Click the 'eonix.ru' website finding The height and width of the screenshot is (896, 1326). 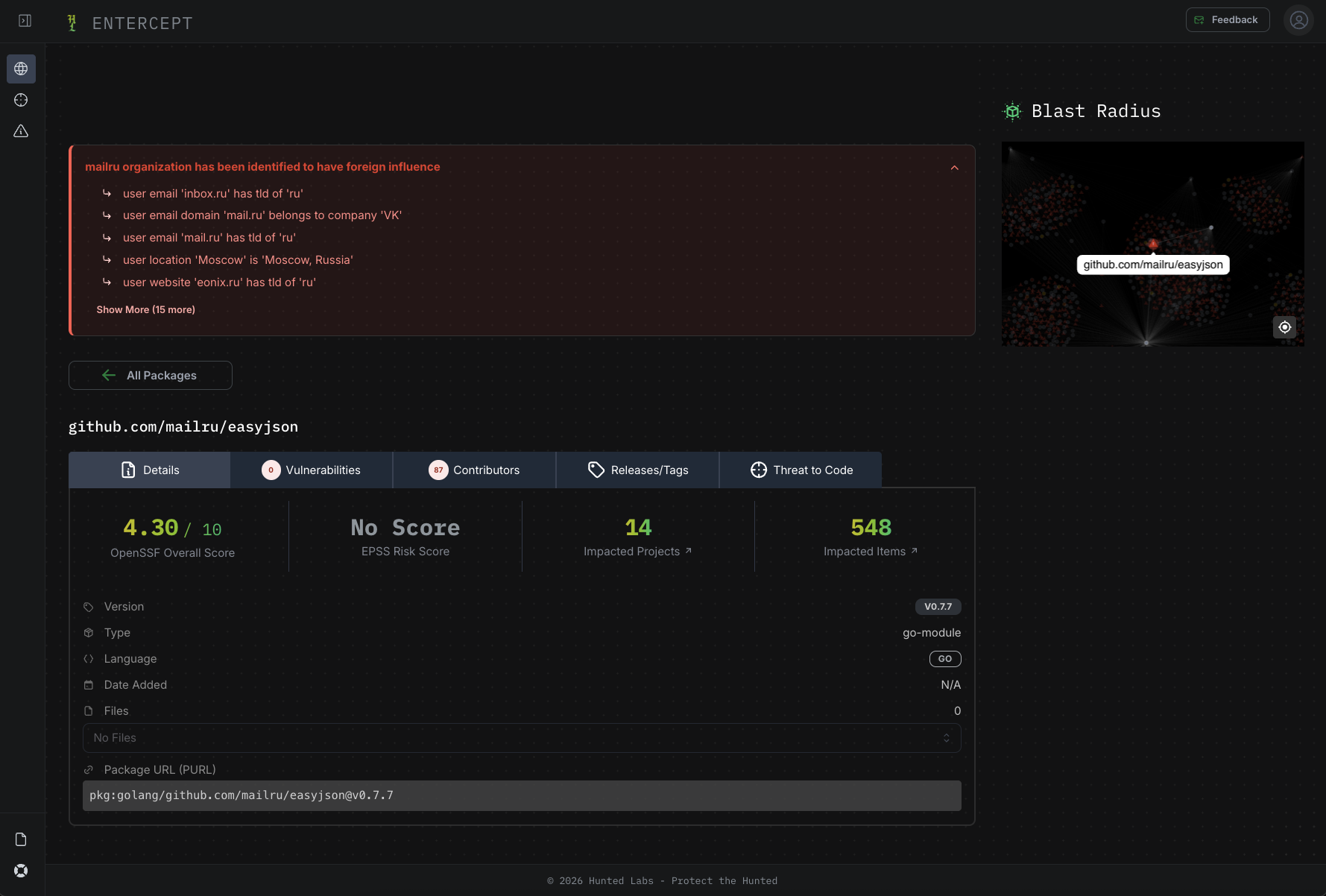(x=219, y=283)
